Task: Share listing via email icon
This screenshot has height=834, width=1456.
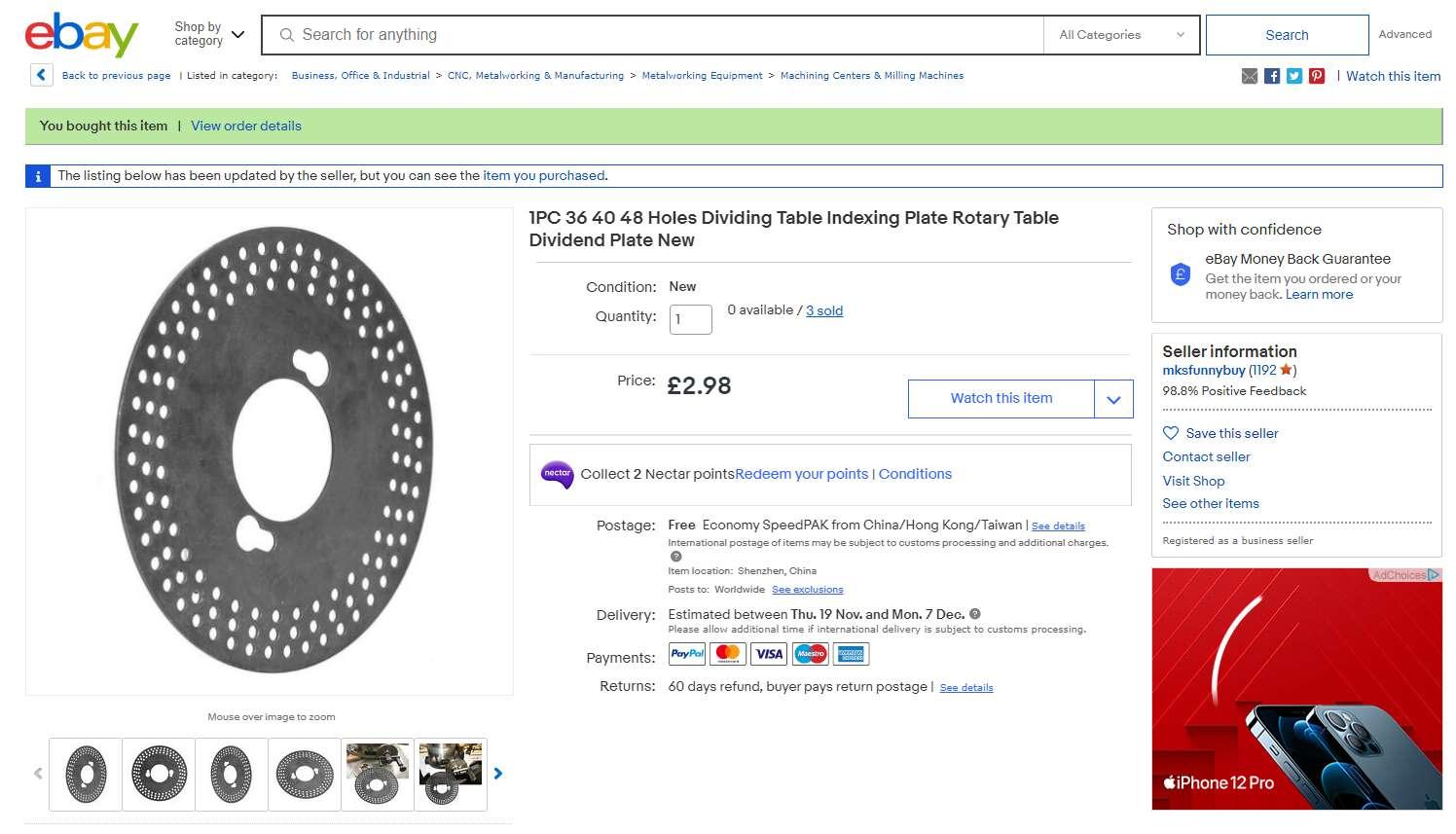Action: 1250,76
